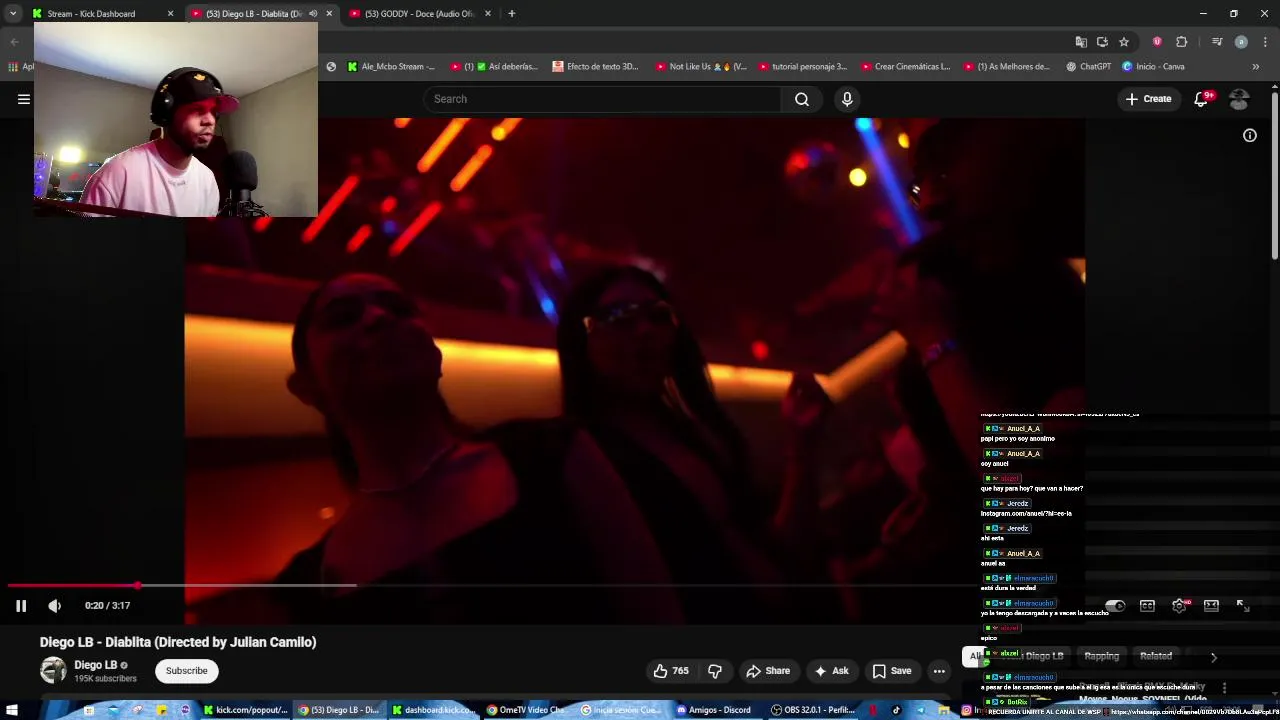The image size is (1280, 720).
Task: Open the Diego LB channel name
Action: tap(95, 665)
